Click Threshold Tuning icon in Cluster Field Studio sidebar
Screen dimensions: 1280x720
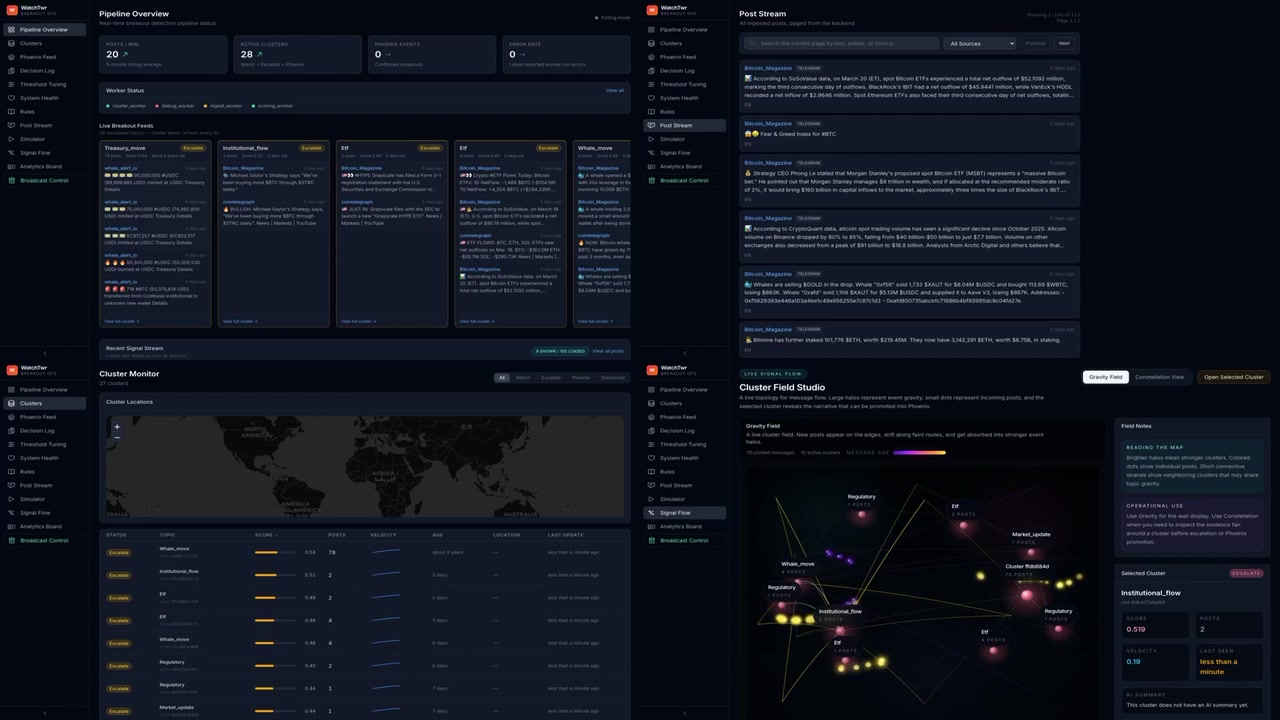(652, 444)
